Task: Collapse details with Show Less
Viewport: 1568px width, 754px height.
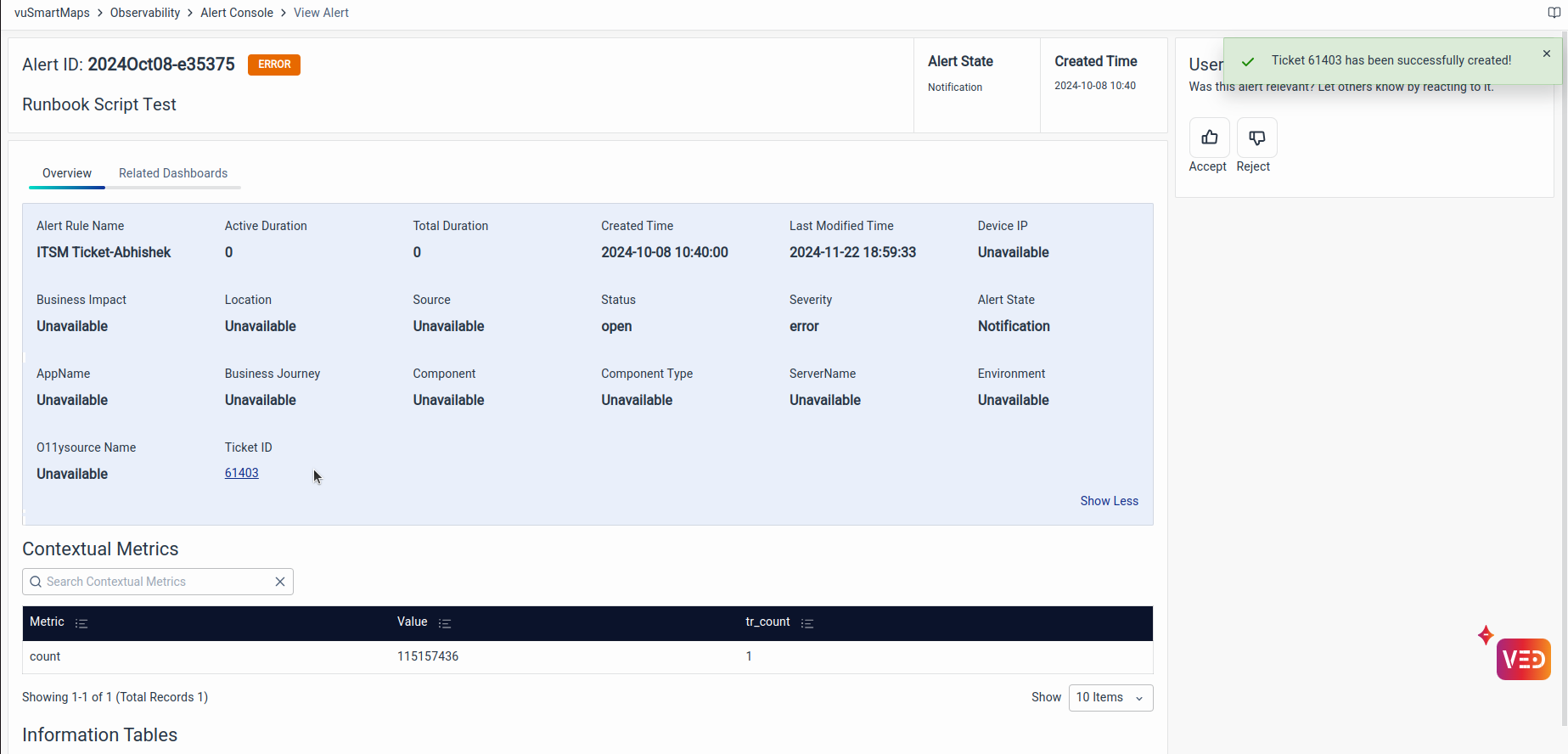Action: coord(1109,501)
